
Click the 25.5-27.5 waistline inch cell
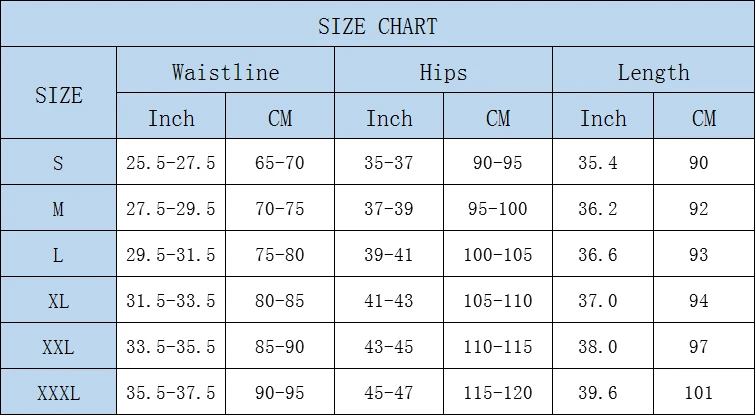pos(171,162)
